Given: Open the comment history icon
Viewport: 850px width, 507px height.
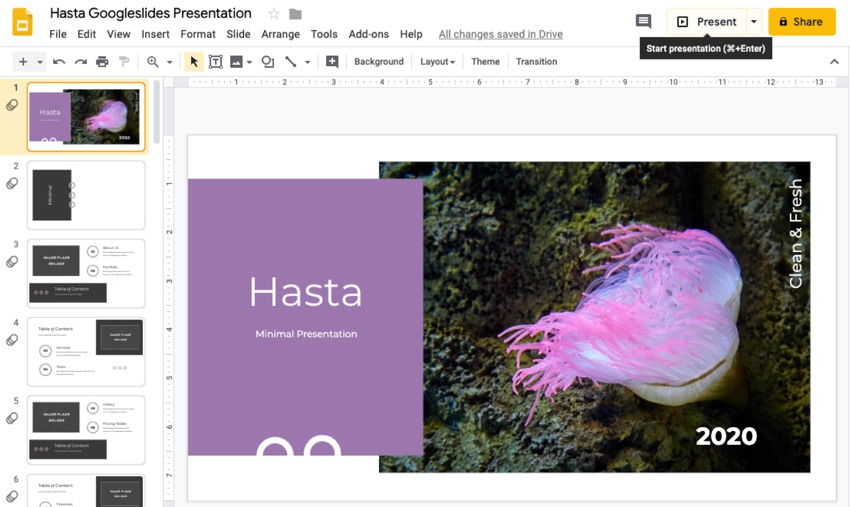Looking at the screenshot, I should 643,22.
